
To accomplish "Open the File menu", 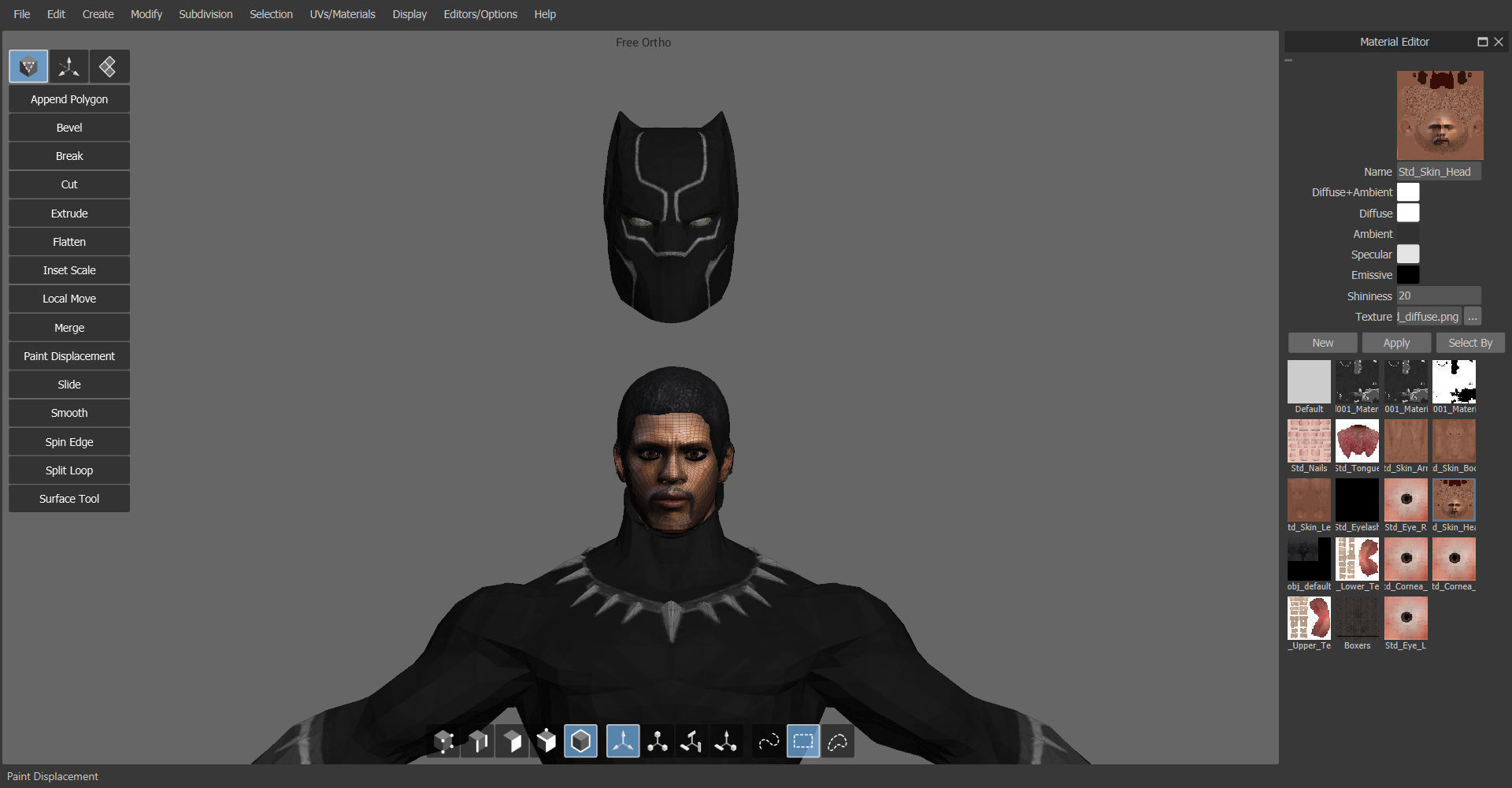I will [x=22, y=14].
